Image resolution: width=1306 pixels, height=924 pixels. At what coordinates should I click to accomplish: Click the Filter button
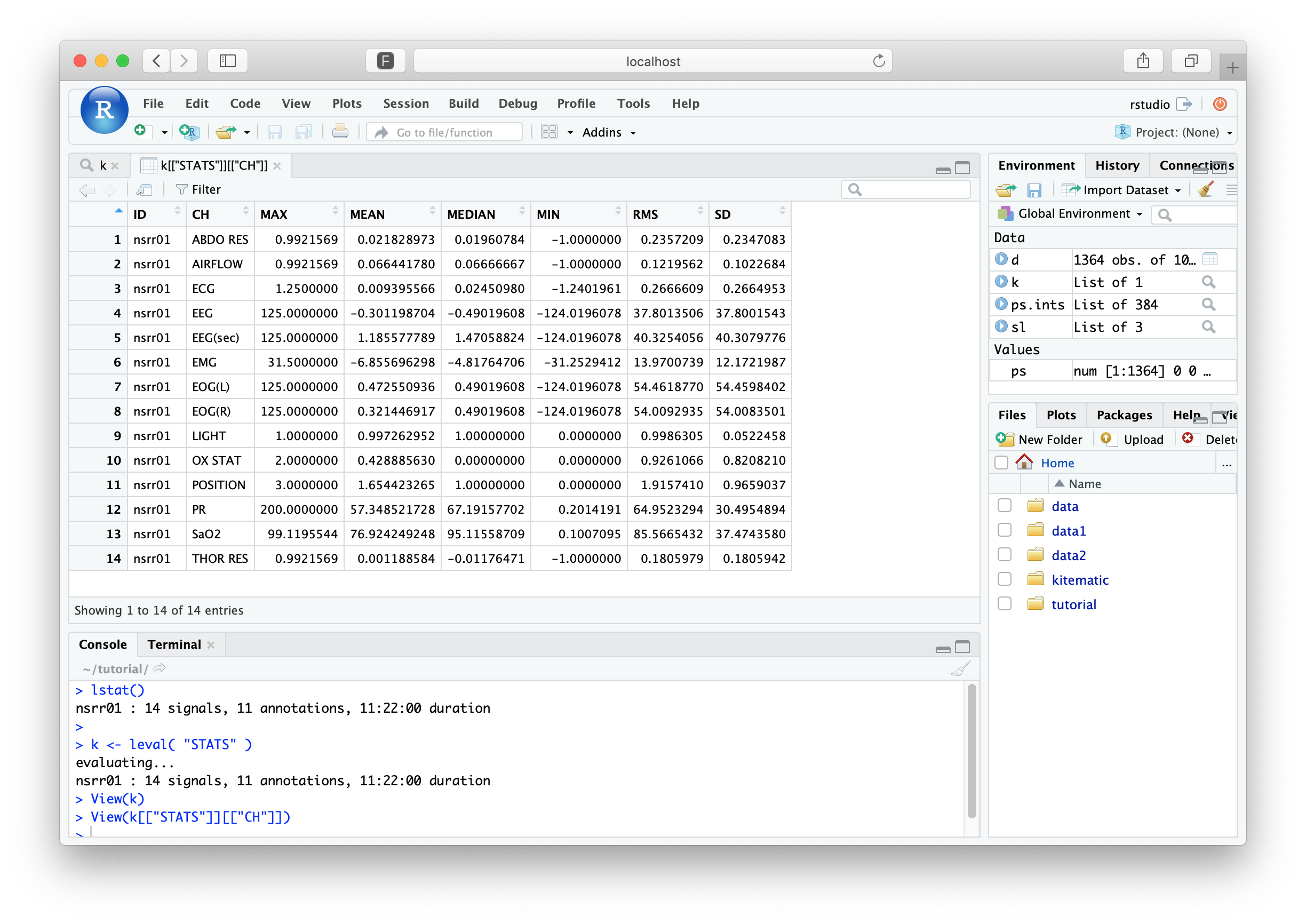[x=198, y=189]
